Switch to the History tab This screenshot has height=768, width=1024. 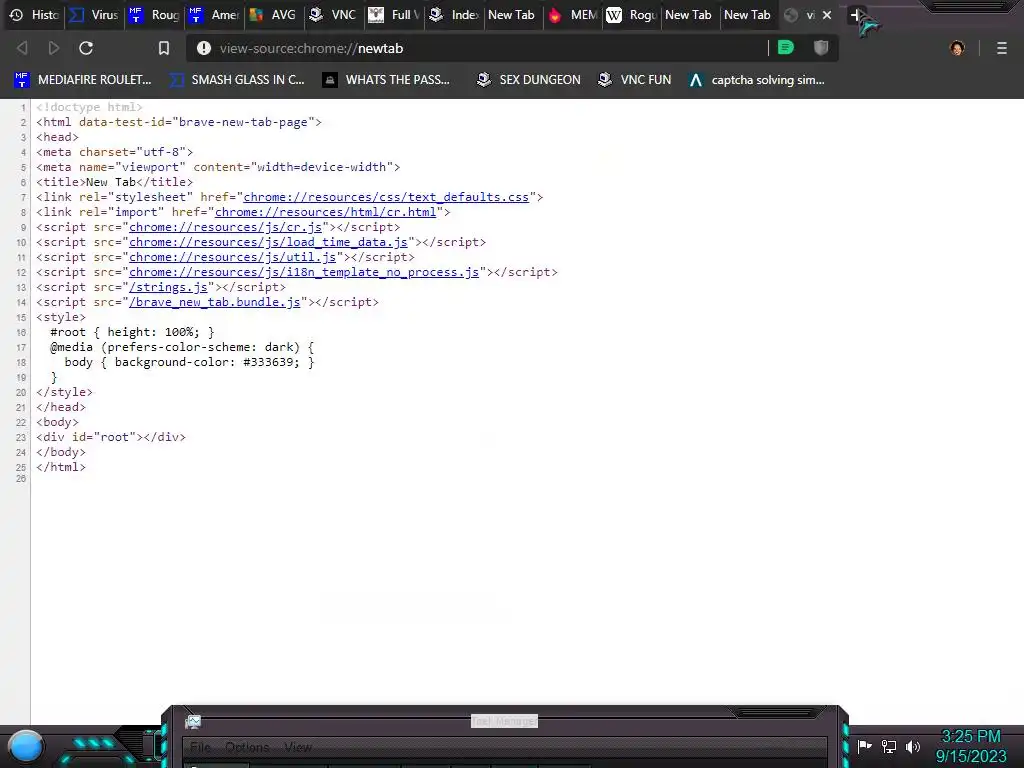[x=35, y=15]
